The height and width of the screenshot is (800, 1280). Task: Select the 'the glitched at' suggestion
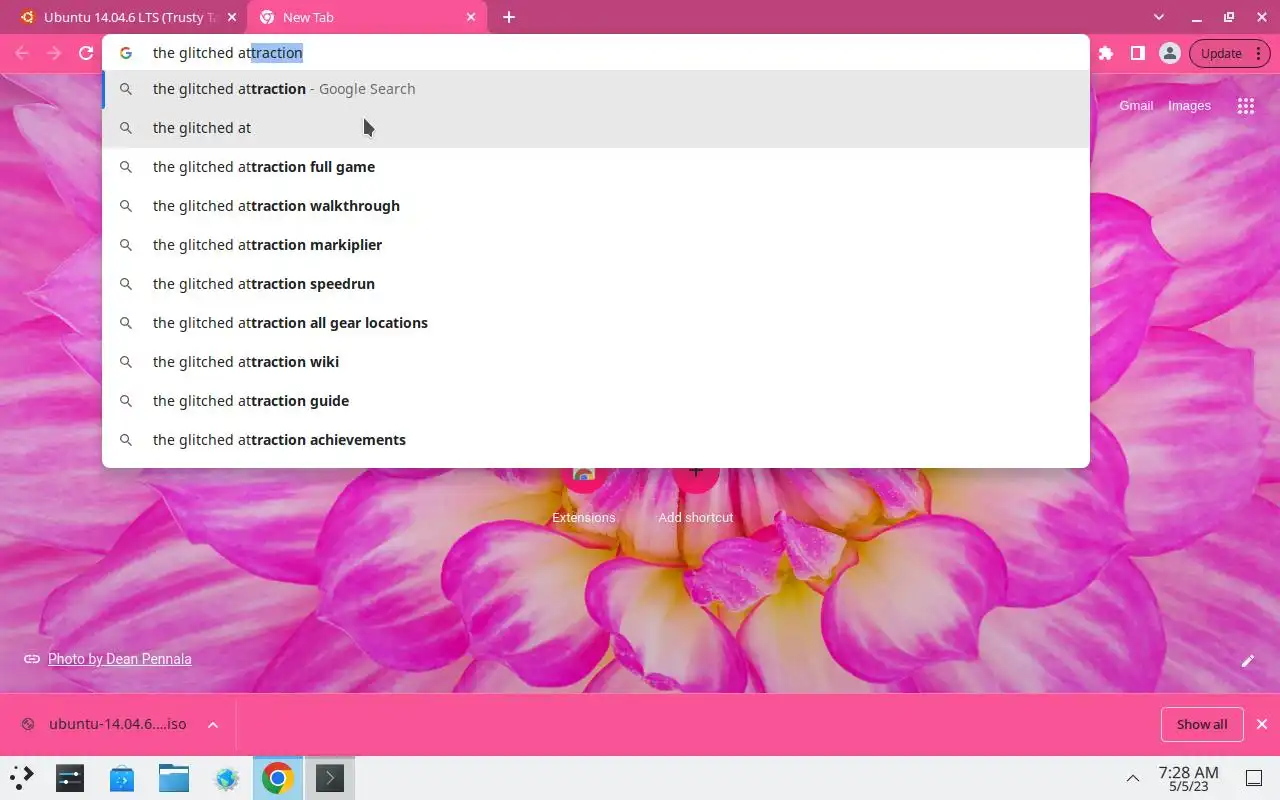tap(596, 128)
